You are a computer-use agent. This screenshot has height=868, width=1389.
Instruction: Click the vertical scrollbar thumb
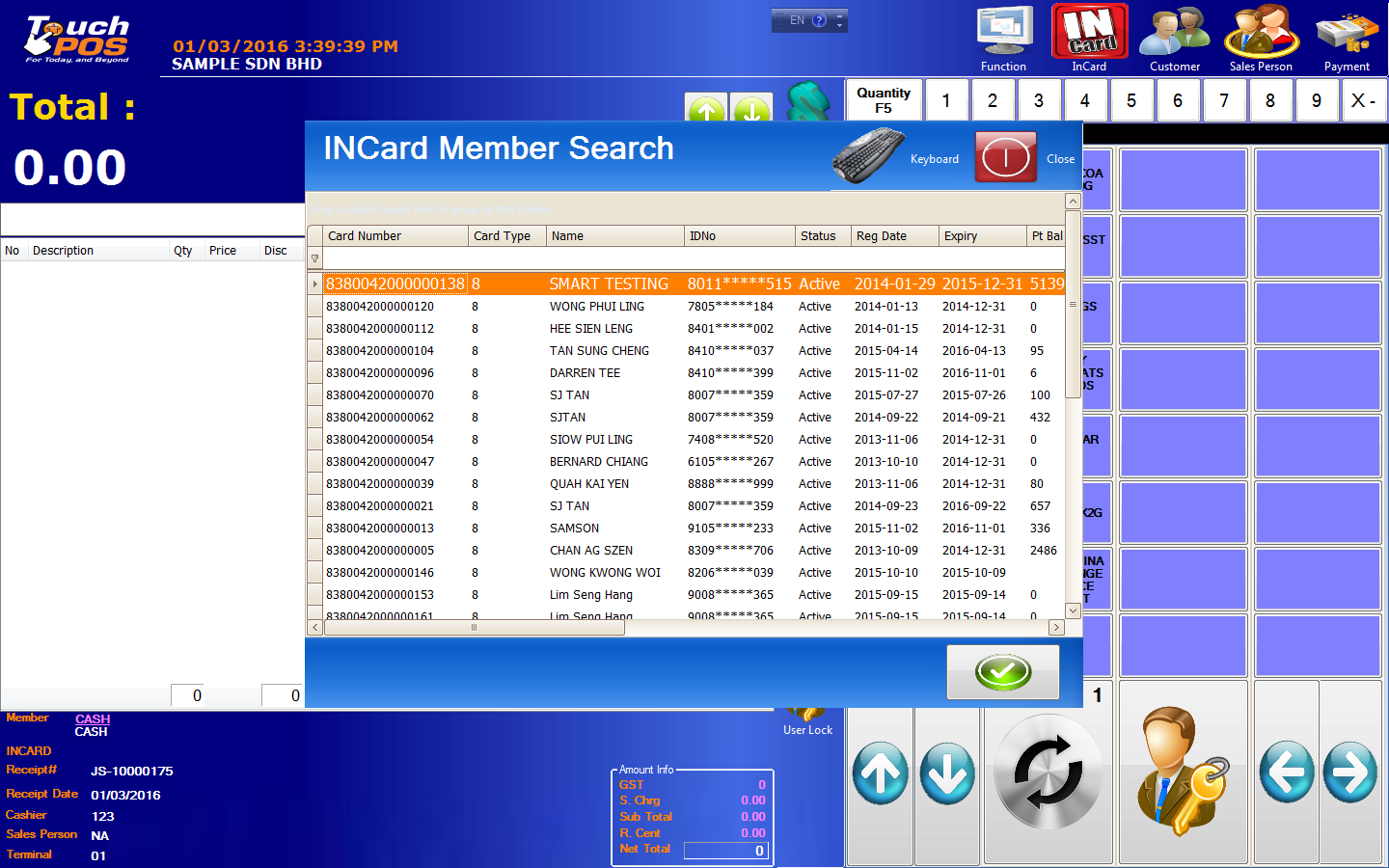pos(1073,304)
